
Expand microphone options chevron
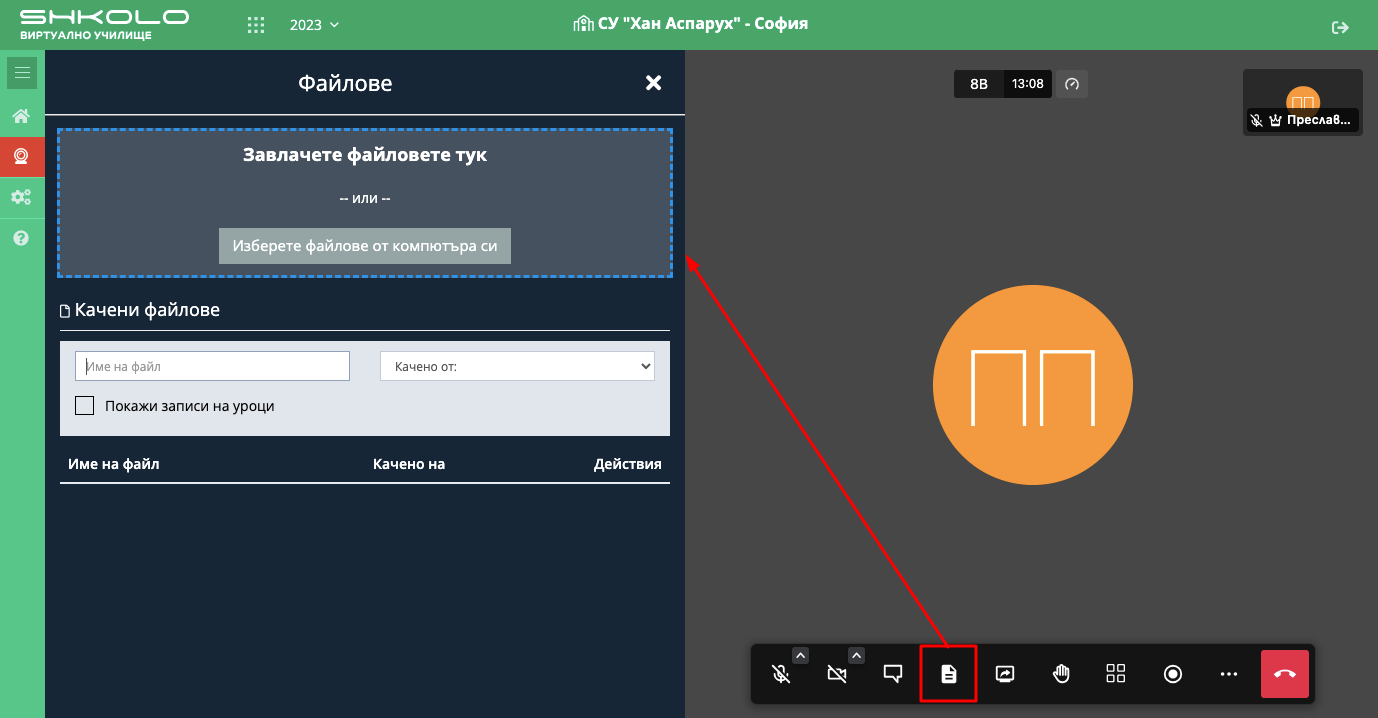(x=800, y=655)
